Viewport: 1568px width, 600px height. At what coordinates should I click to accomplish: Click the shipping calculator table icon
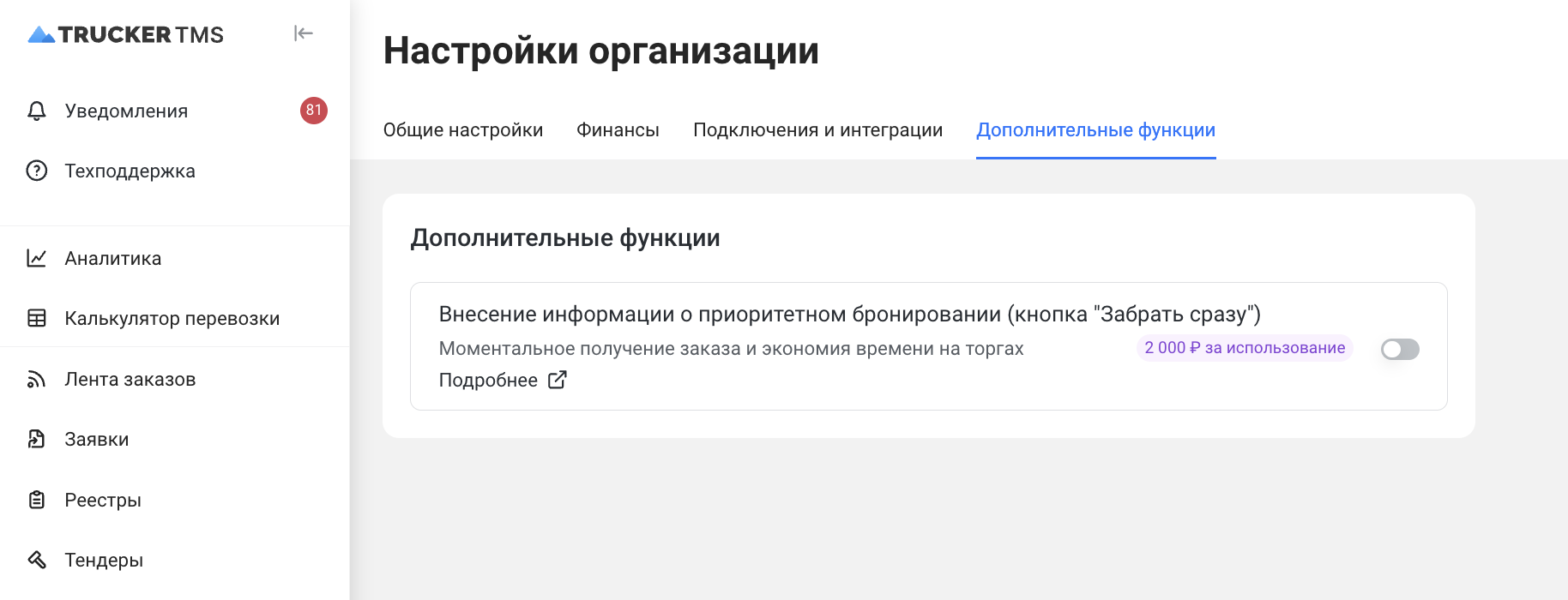pos(36,318)
